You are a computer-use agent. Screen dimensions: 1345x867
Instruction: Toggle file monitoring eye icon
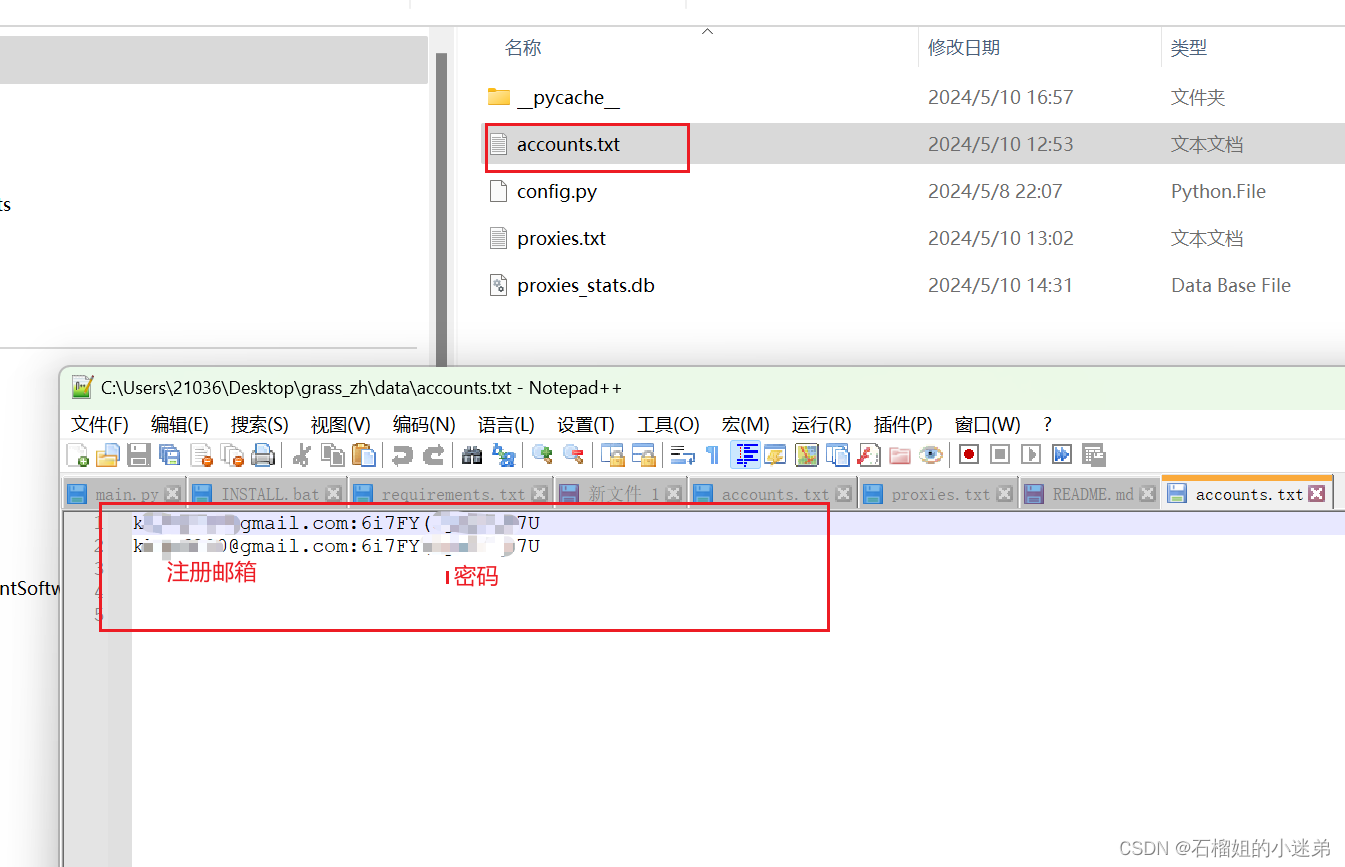pos(930,455)
